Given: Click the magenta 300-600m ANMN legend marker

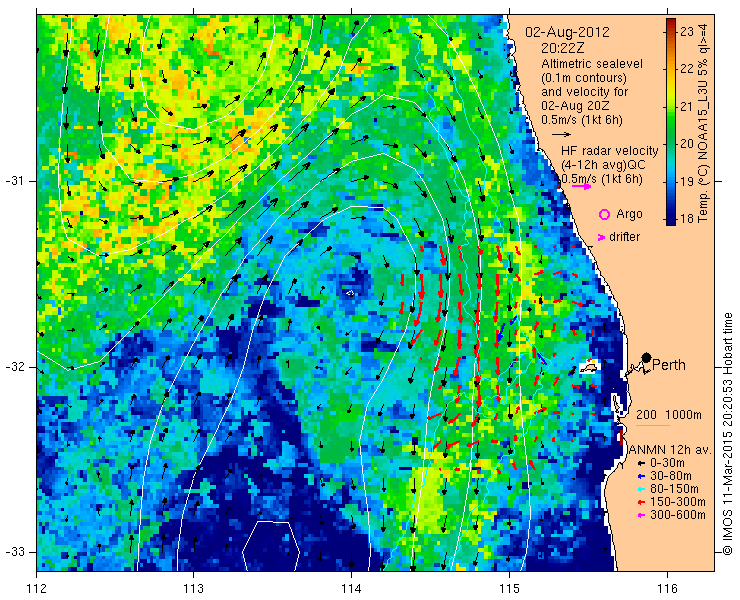Looking at the screenshot, I should [640, 515].
